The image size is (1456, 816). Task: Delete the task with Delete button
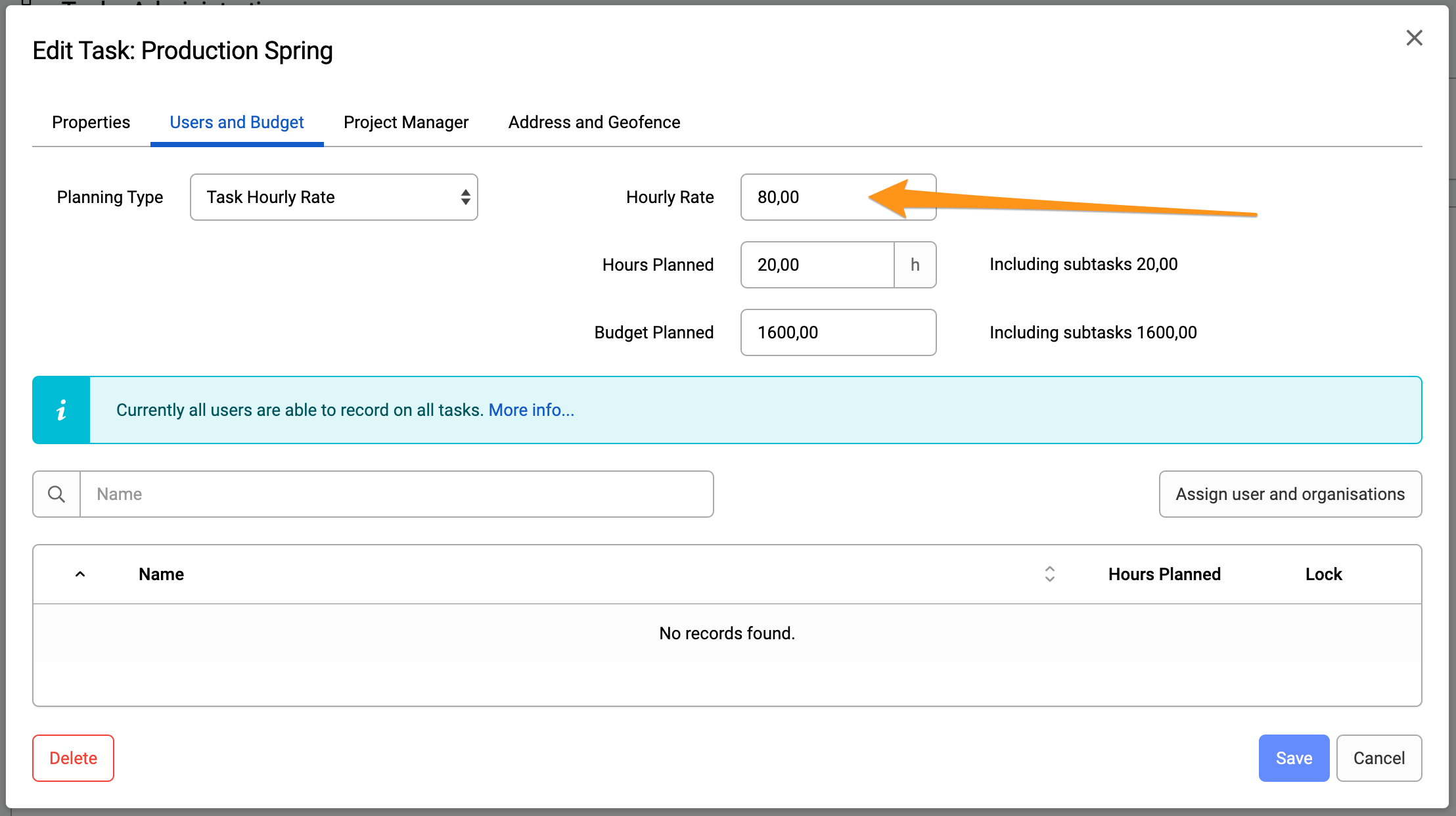(x=74, y=758)
